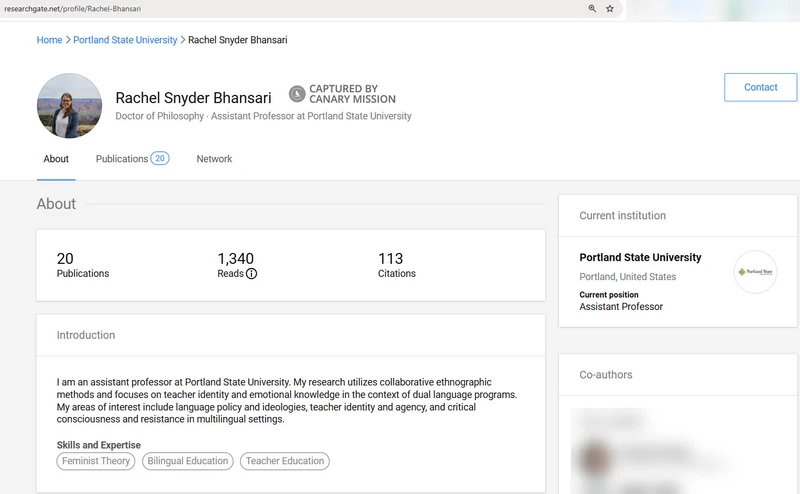
Task: Click the Skills and Expertise label
Action: point(98,445)
